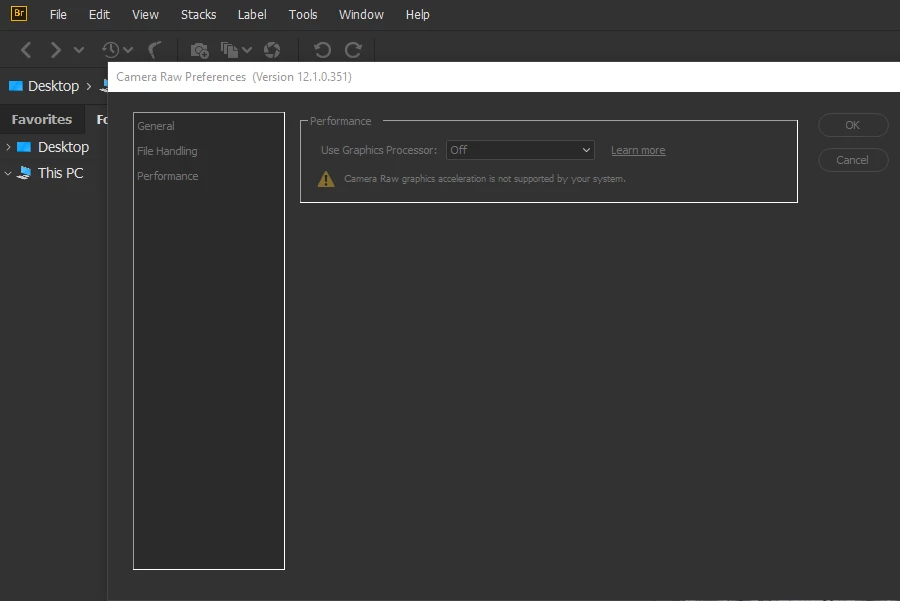Click the Adobe Bridge Br logo icon
The width and height of the screenshot is (900, 601).
(x=18, y=13)
